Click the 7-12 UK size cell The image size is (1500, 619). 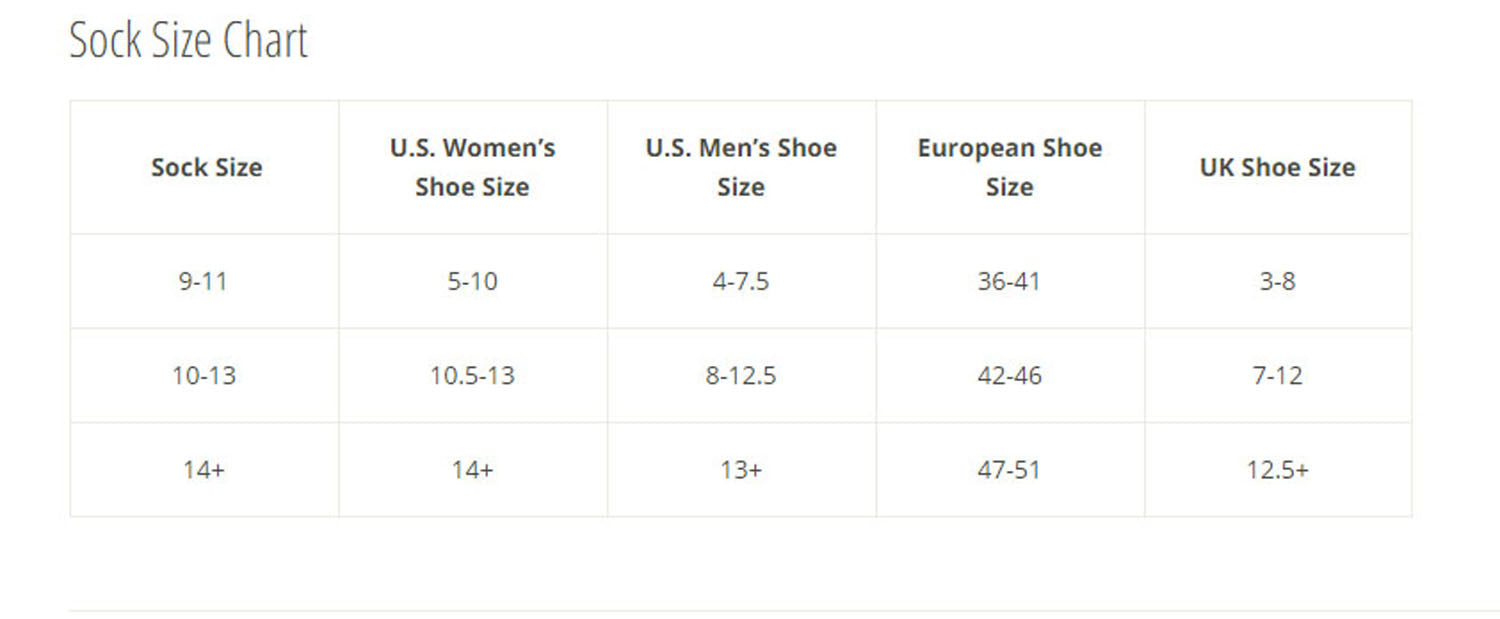tap(1277, 376)
